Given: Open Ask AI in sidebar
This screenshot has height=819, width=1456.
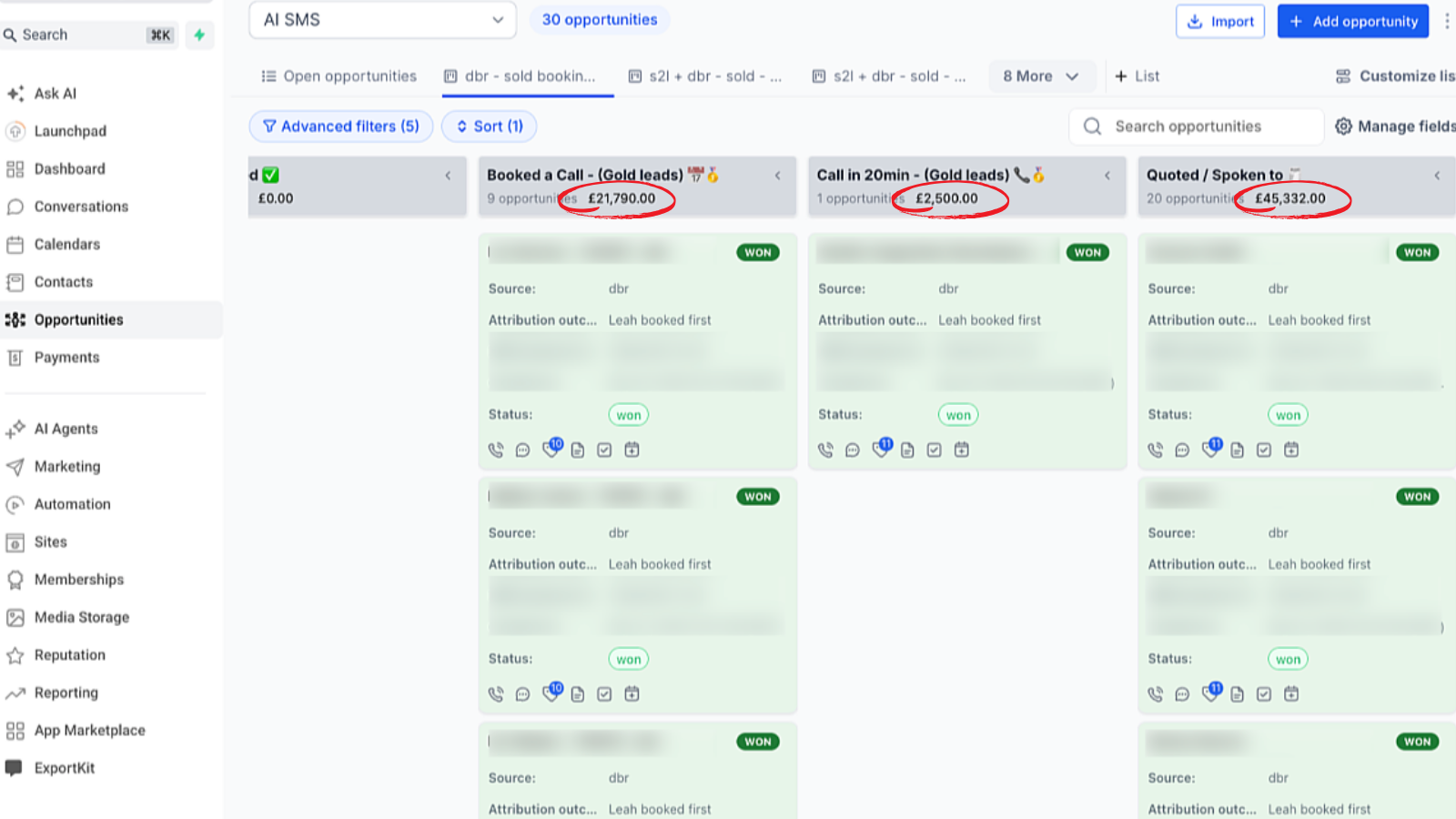Looking at the screenshot, I should click(55, 94).
